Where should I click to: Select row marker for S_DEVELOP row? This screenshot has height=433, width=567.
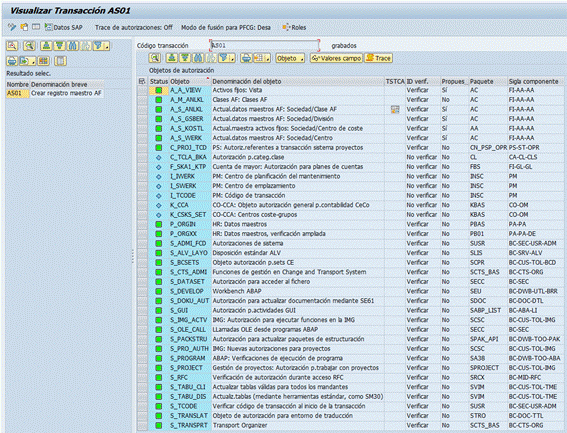(142, 291)
